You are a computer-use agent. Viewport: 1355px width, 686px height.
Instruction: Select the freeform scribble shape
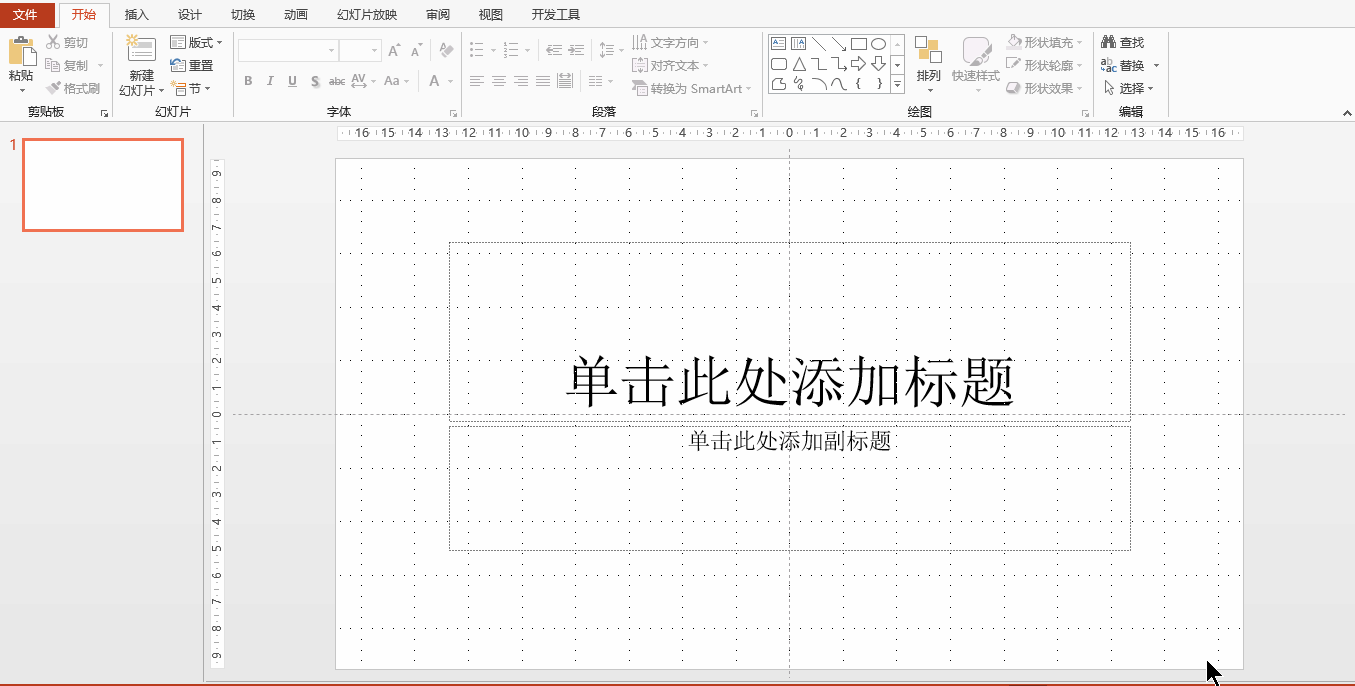(798, 84)
